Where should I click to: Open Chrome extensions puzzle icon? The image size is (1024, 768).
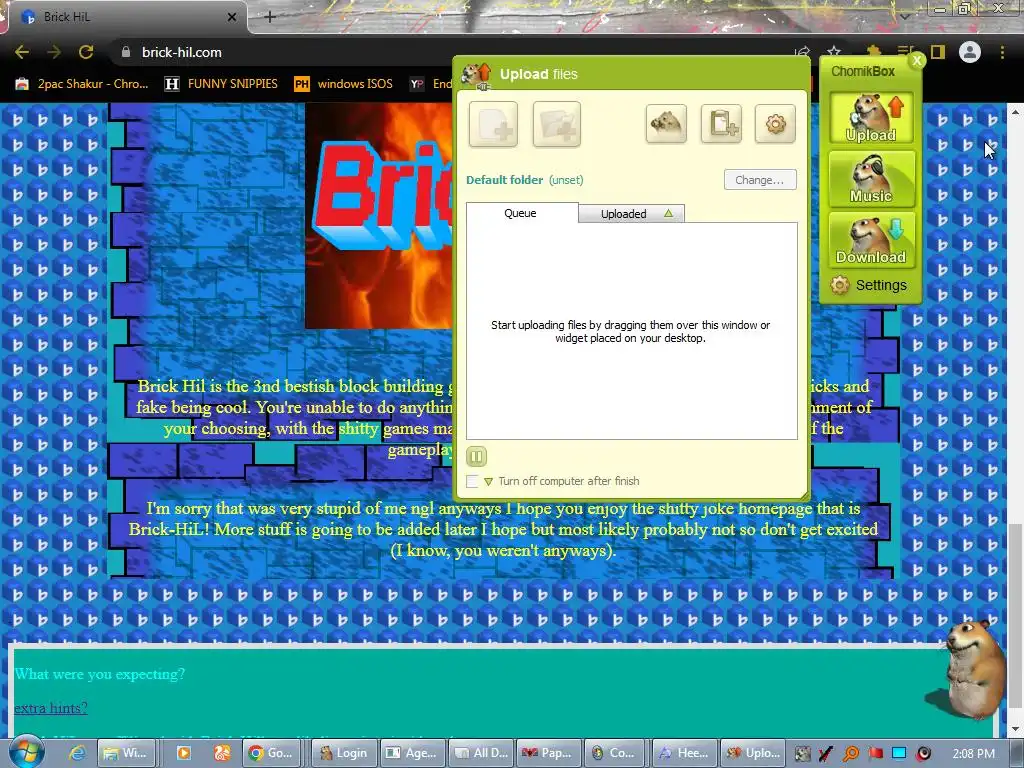(x=874, y=52)
